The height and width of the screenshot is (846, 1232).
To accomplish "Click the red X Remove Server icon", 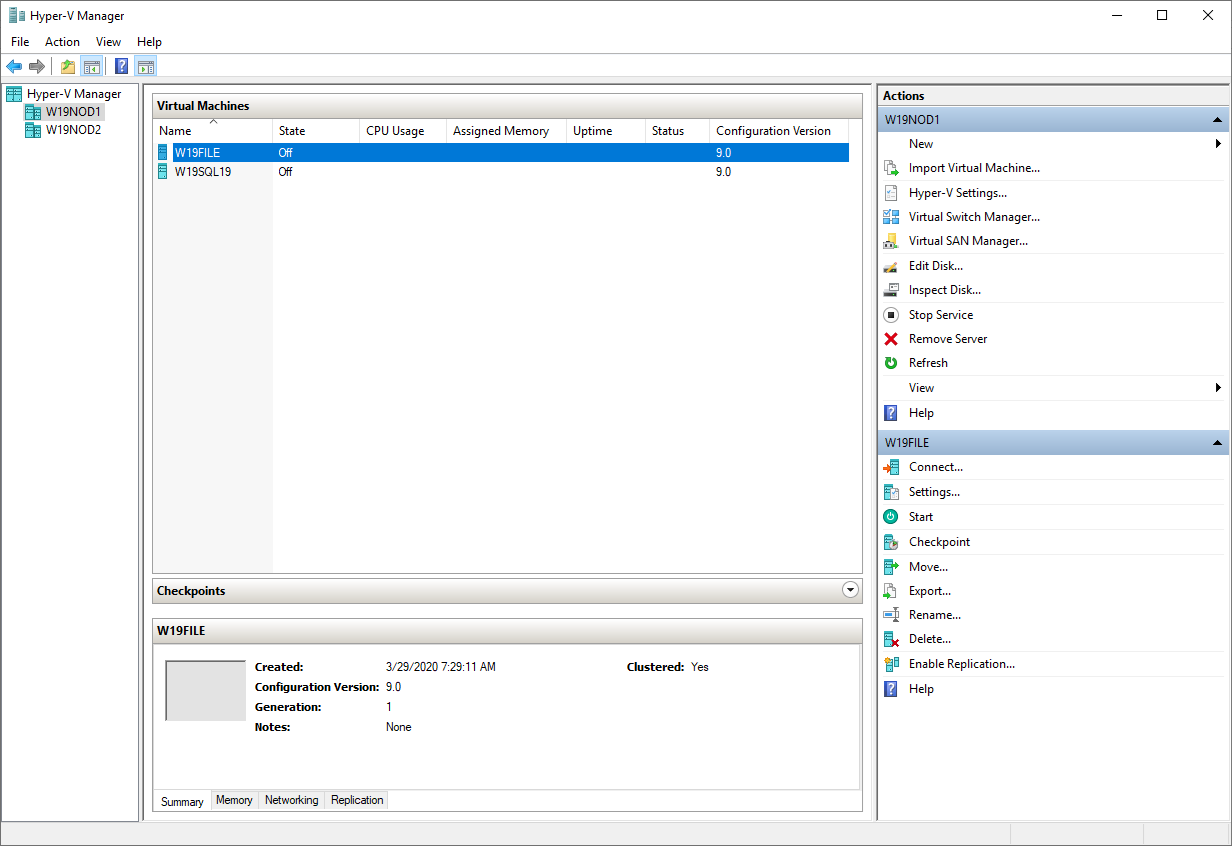I will coord(891,339).
